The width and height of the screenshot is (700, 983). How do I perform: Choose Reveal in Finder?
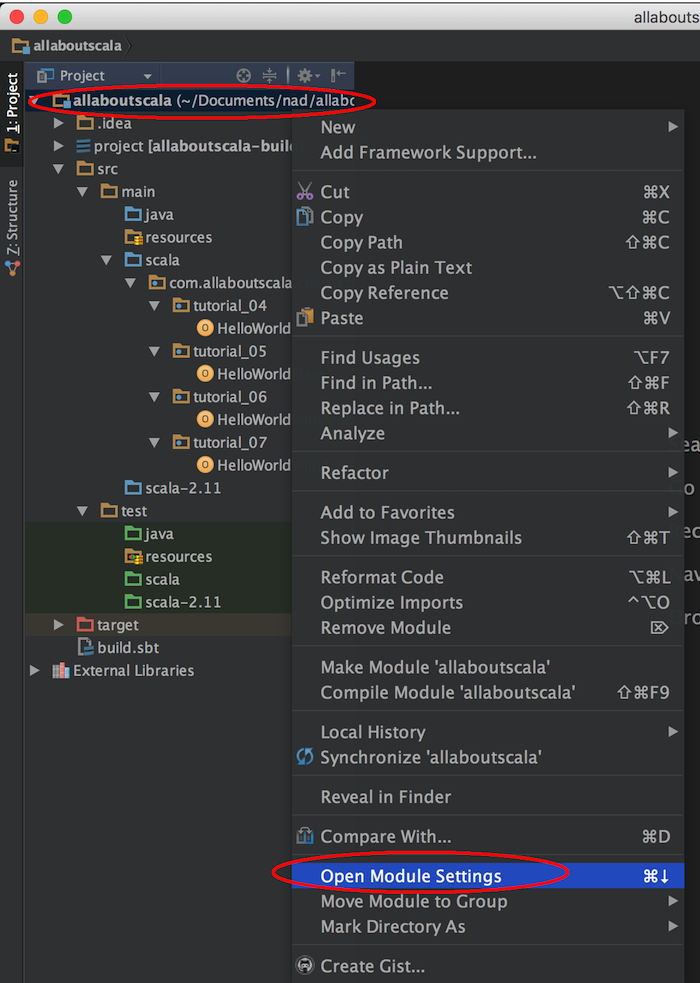point(488,796)
